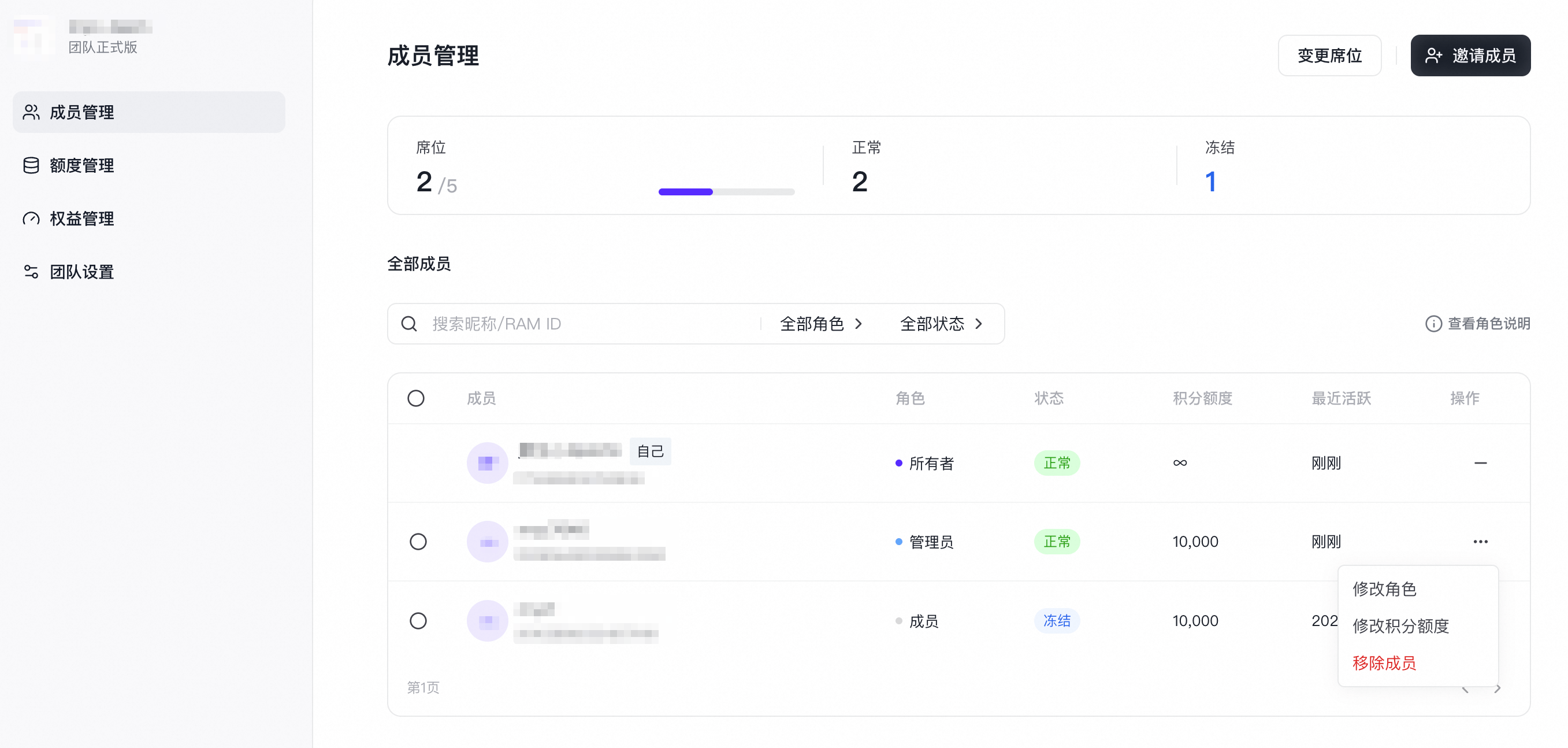Choose 修改角色 from the context menu
This screenshot has width=1568, height=748.
1384,589
